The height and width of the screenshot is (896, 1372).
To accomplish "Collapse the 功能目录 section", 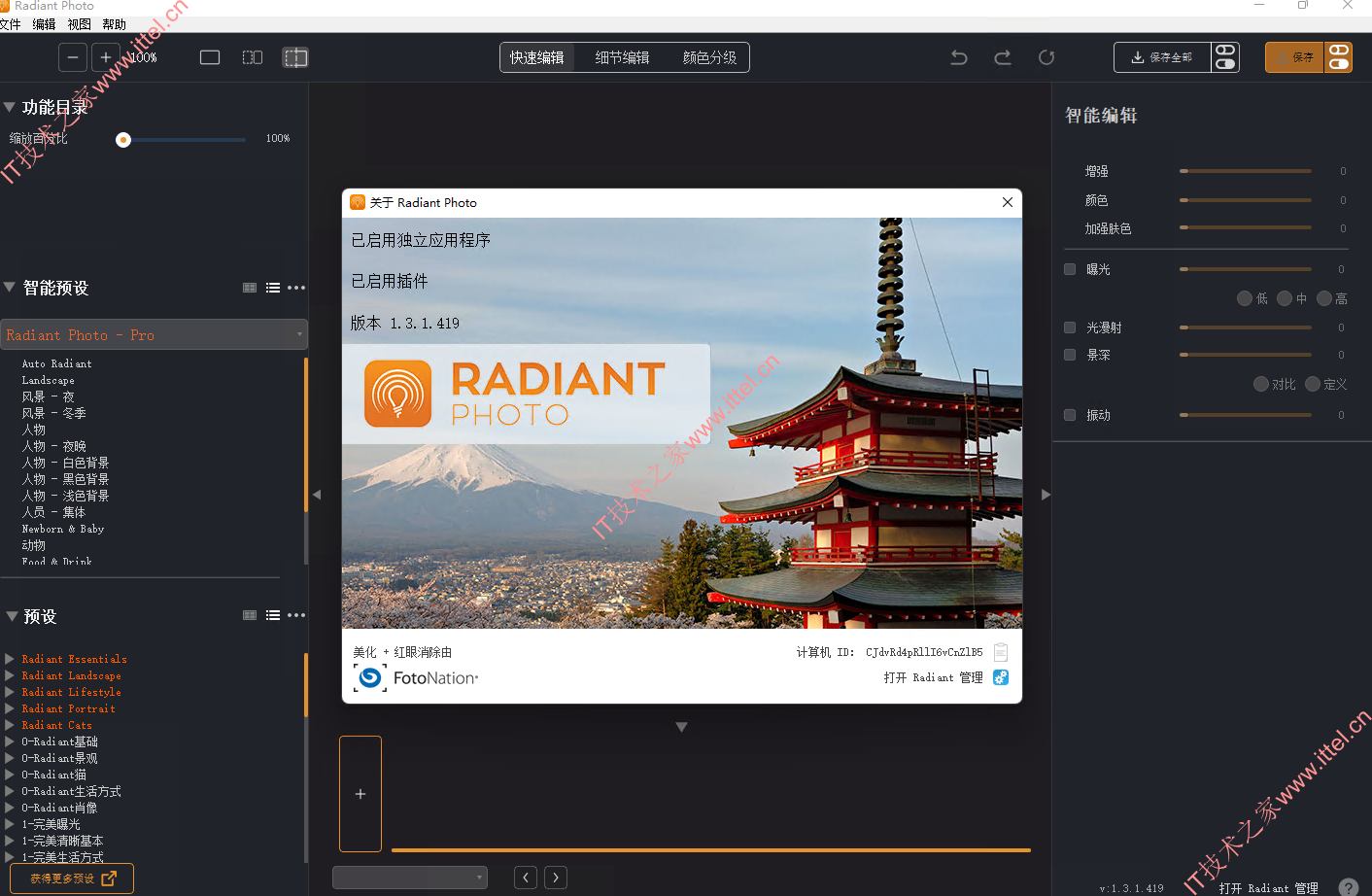I will 9,107.
